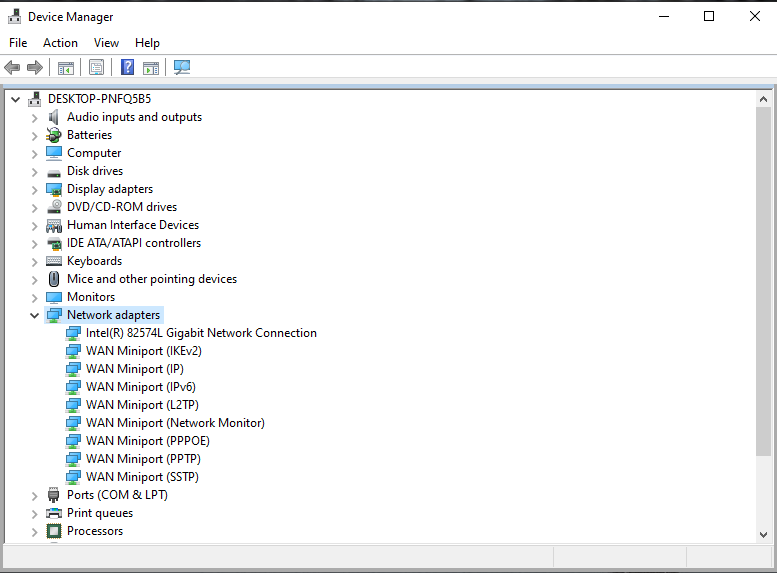Select the DVD/CD-ROM drives label
This screenshot has width=777, height=573.
[x=122, y=207]
